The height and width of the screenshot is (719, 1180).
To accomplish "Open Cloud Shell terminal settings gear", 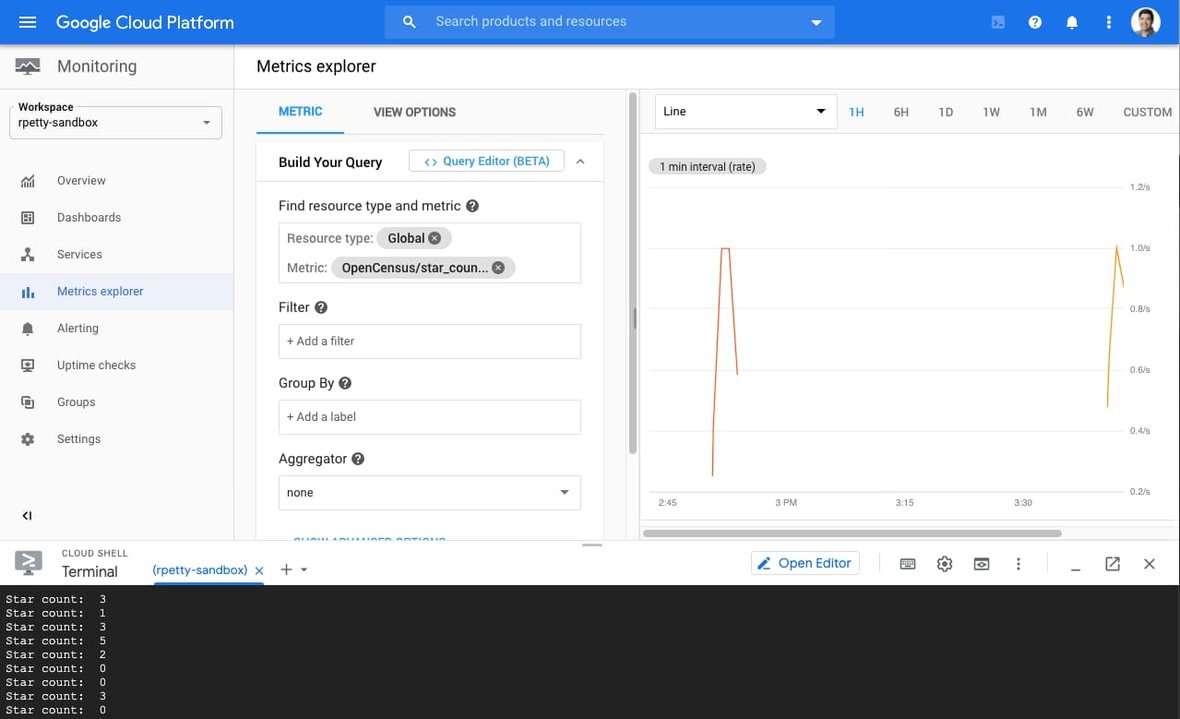I will 944,564.
